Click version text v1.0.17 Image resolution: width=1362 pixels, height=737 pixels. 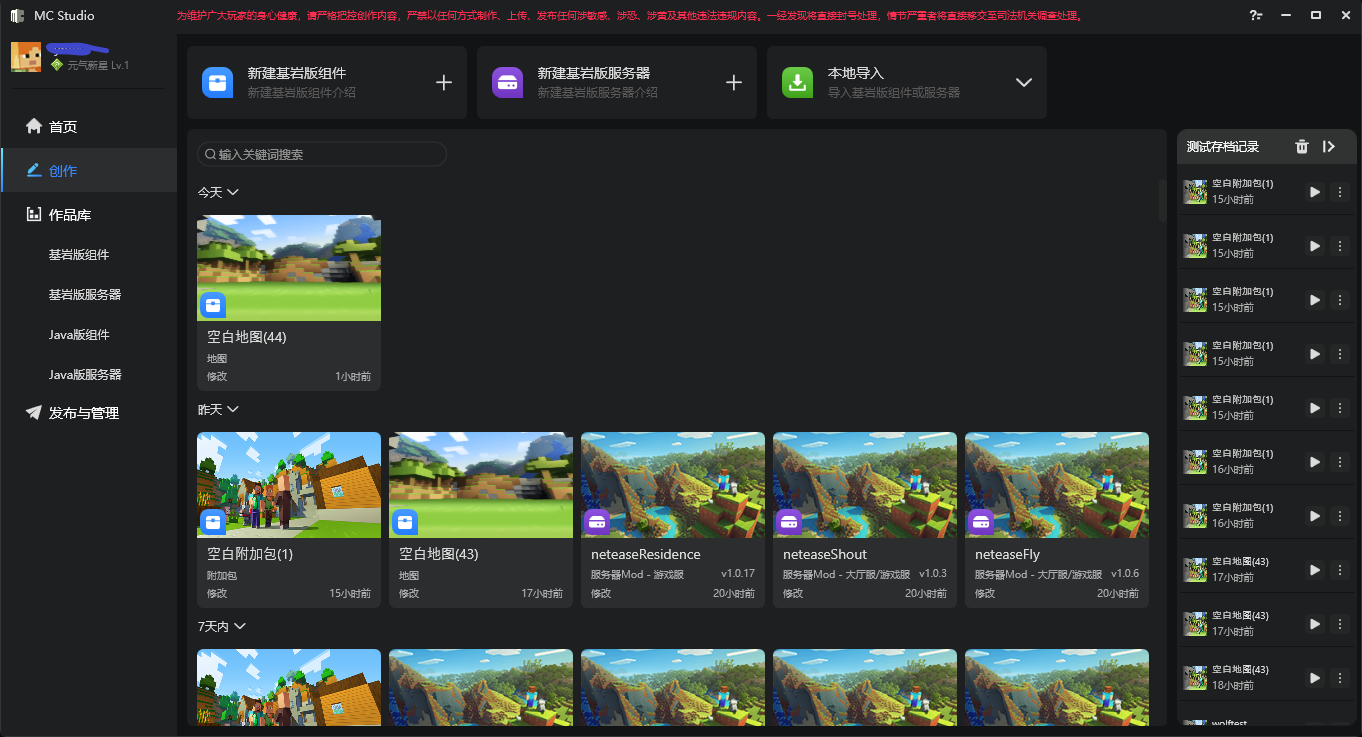pos(738,574)
